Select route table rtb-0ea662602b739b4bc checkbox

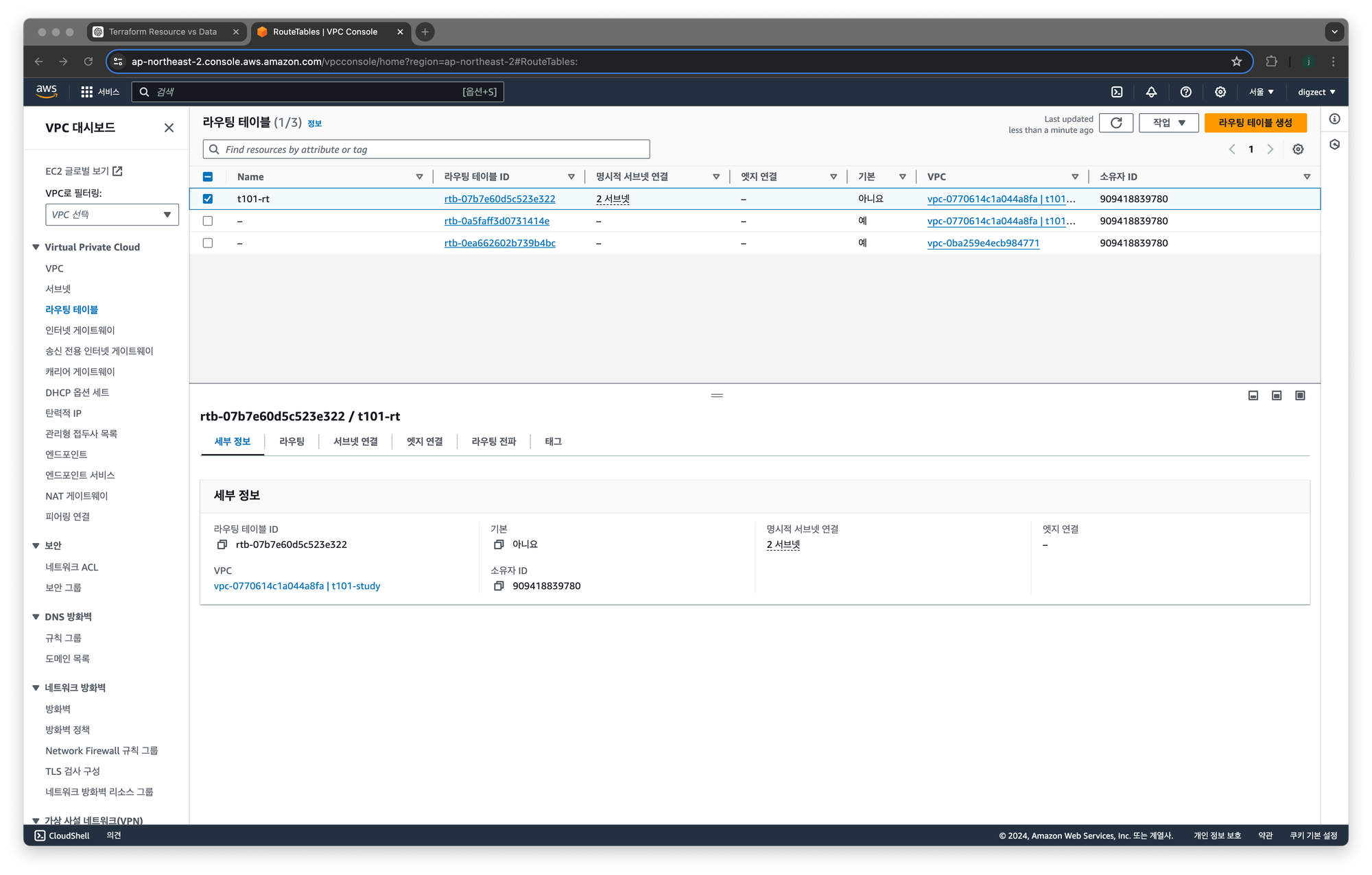tap(208, 243)
